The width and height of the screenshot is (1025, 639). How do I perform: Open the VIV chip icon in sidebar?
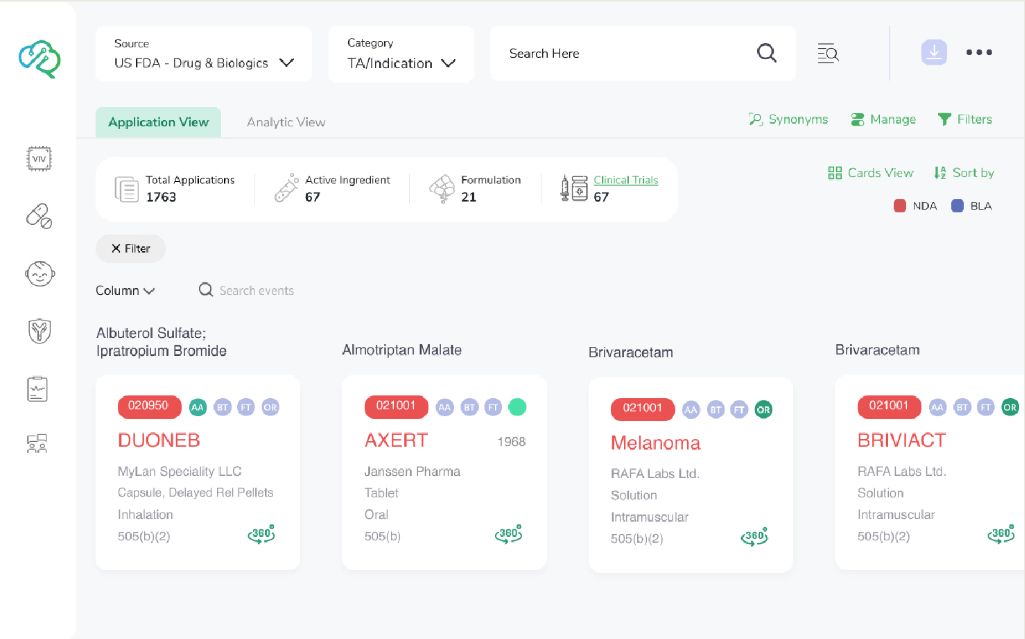tap(39, 159)
